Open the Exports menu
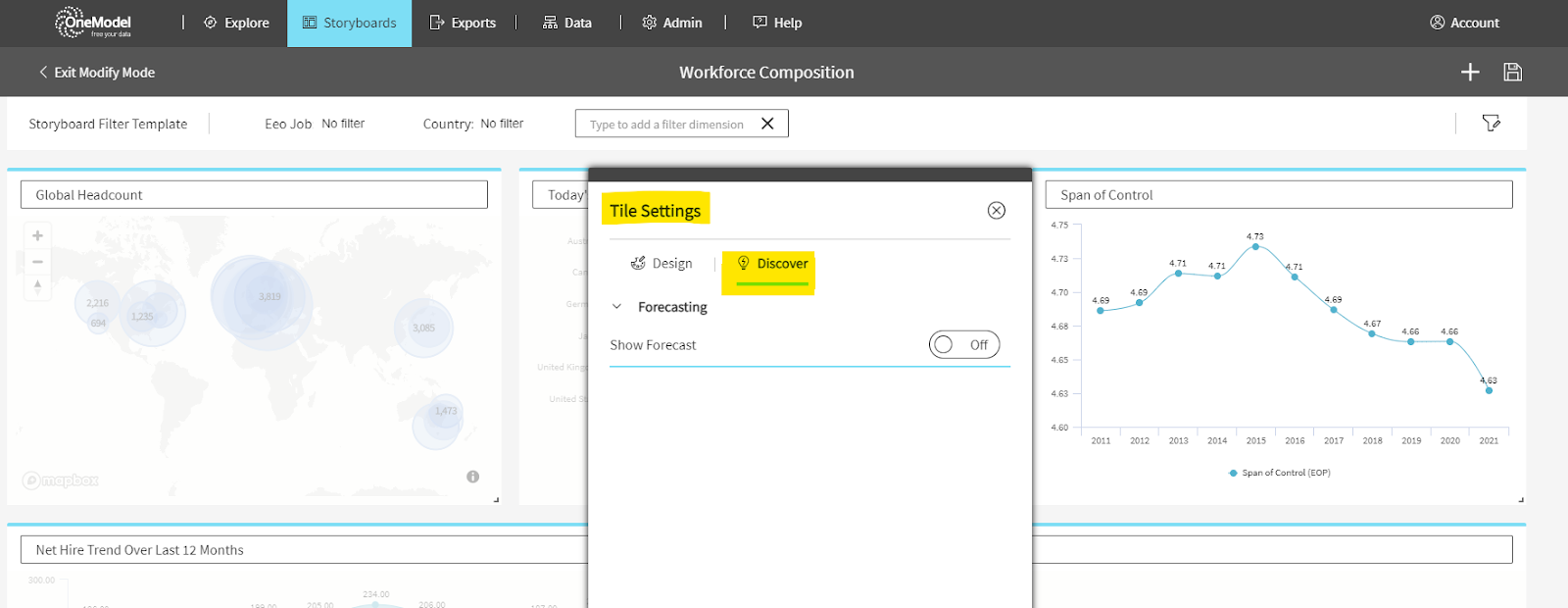Screen dimensions: 1568x608 [x=463, y=23]
